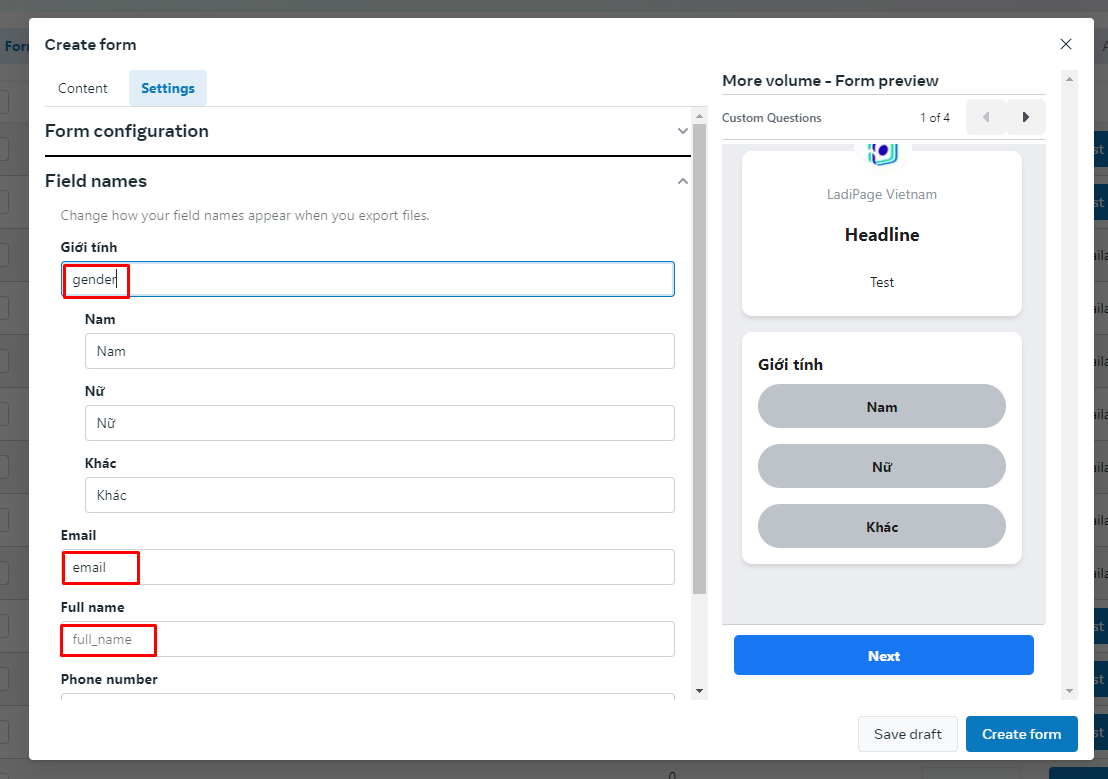1108x779 pixels.
Task: Switch to the Content tab
Action: tap(82, 88)
